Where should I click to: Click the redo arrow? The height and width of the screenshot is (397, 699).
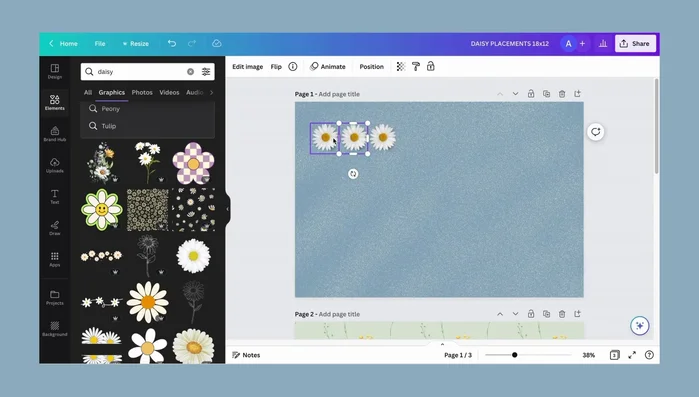click(192, 43)
